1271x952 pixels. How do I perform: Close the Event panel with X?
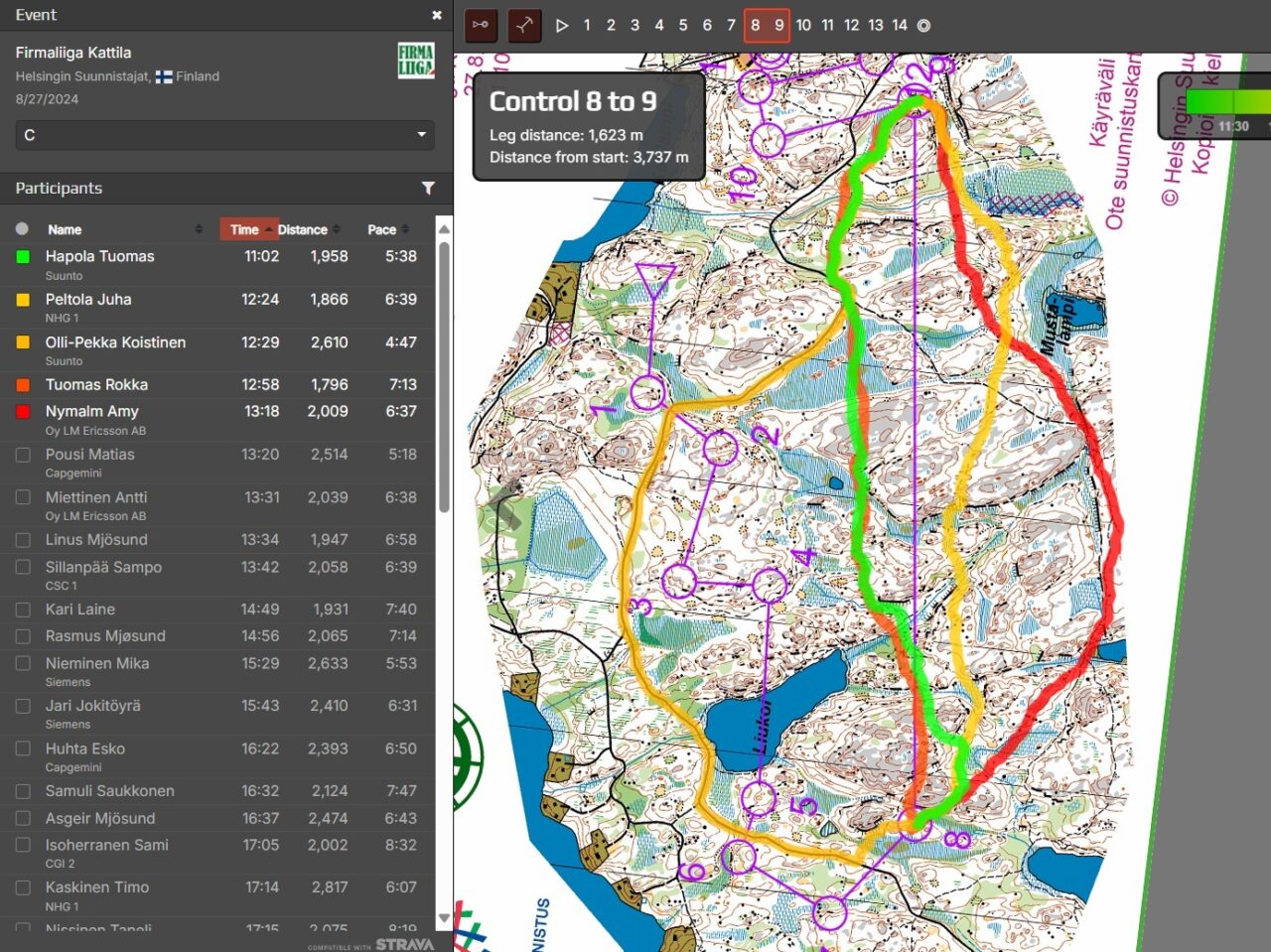(x=436, y=15)
